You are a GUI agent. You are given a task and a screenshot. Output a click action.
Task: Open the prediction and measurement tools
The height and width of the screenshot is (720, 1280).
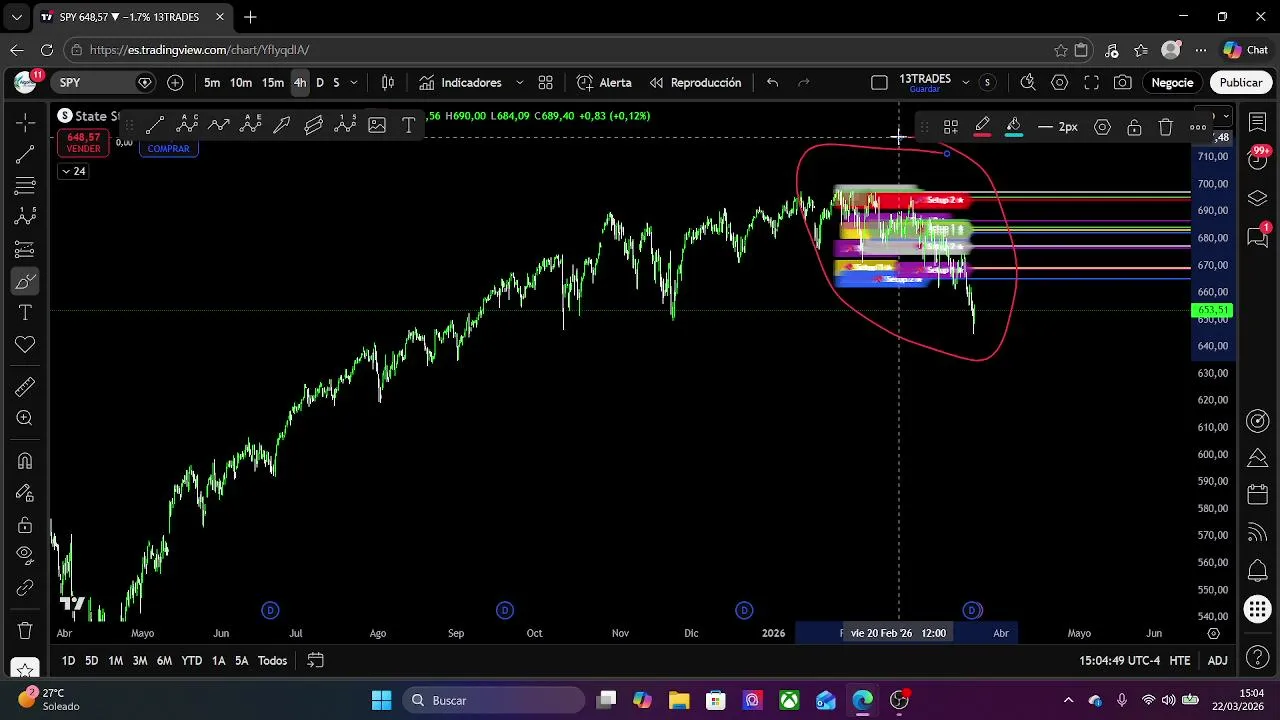pyautogui.click(x=25, y=249)
